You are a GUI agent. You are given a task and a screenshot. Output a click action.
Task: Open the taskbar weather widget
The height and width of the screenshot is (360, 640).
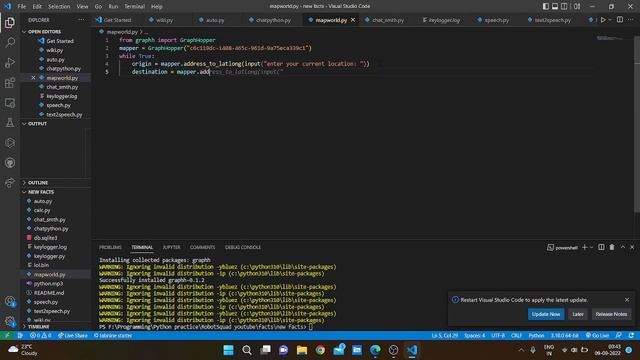pyautogui.click(x=22, y=350)
